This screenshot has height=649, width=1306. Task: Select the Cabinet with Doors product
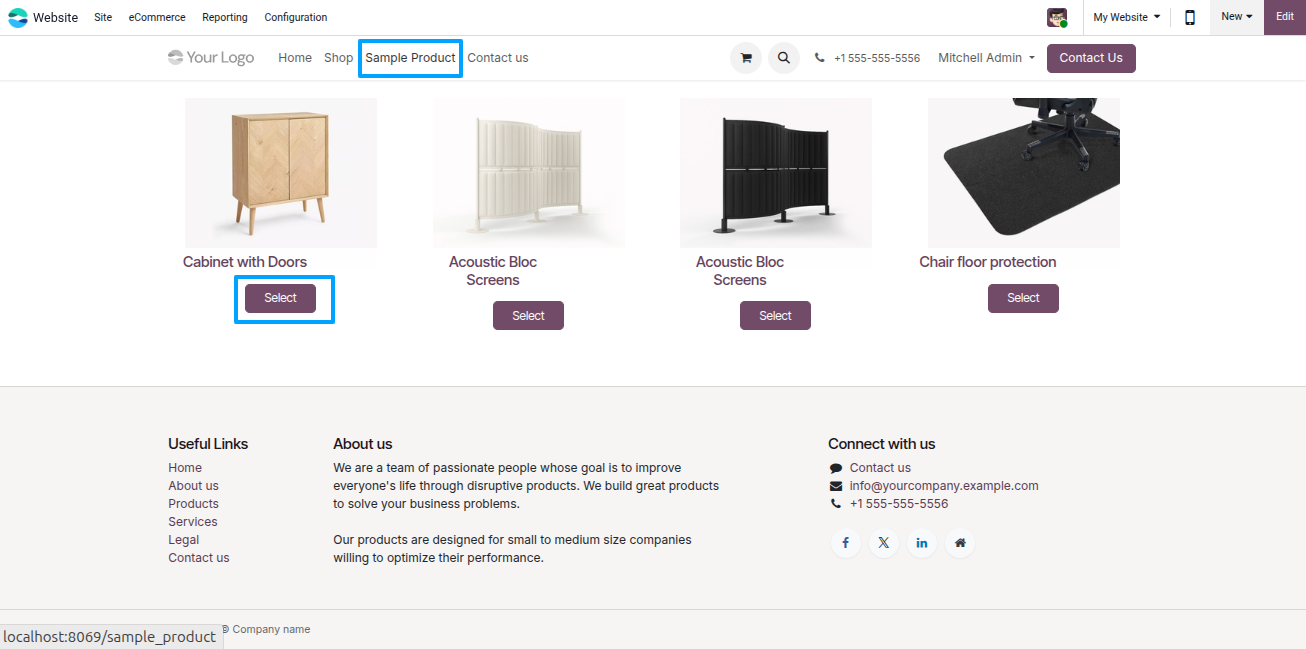(281, 298)
